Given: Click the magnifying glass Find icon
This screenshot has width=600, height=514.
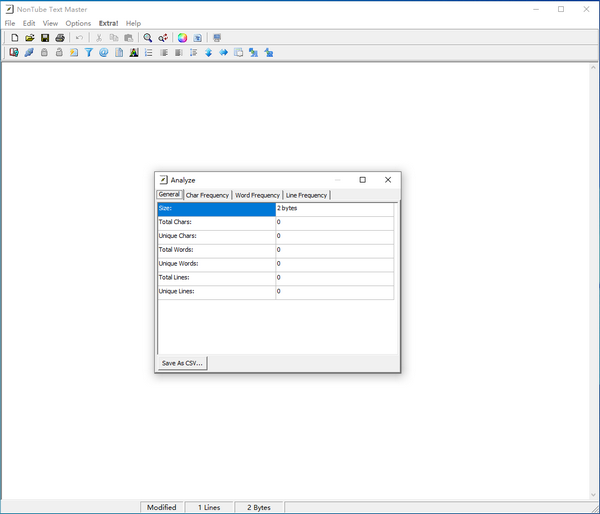Looking at the screenshot, I should coord(148,38).
